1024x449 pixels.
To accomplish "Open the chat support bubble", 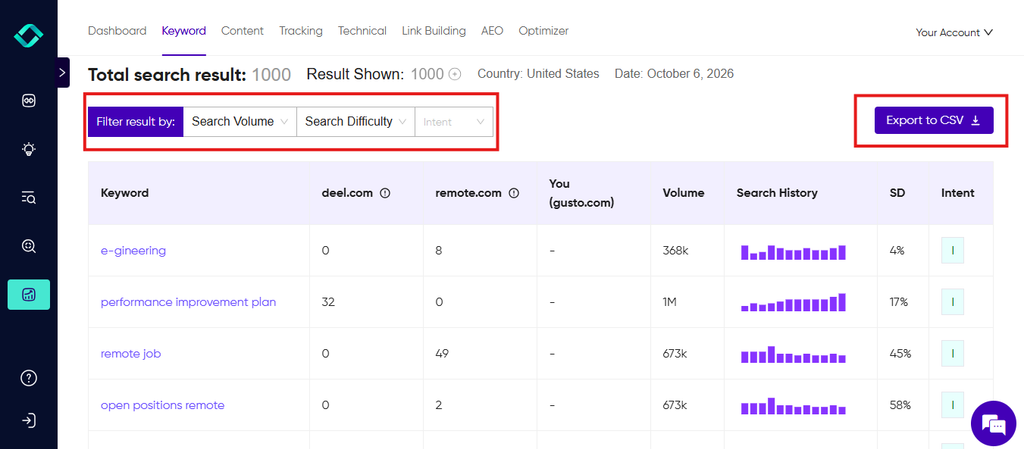I will coord(994,424).
